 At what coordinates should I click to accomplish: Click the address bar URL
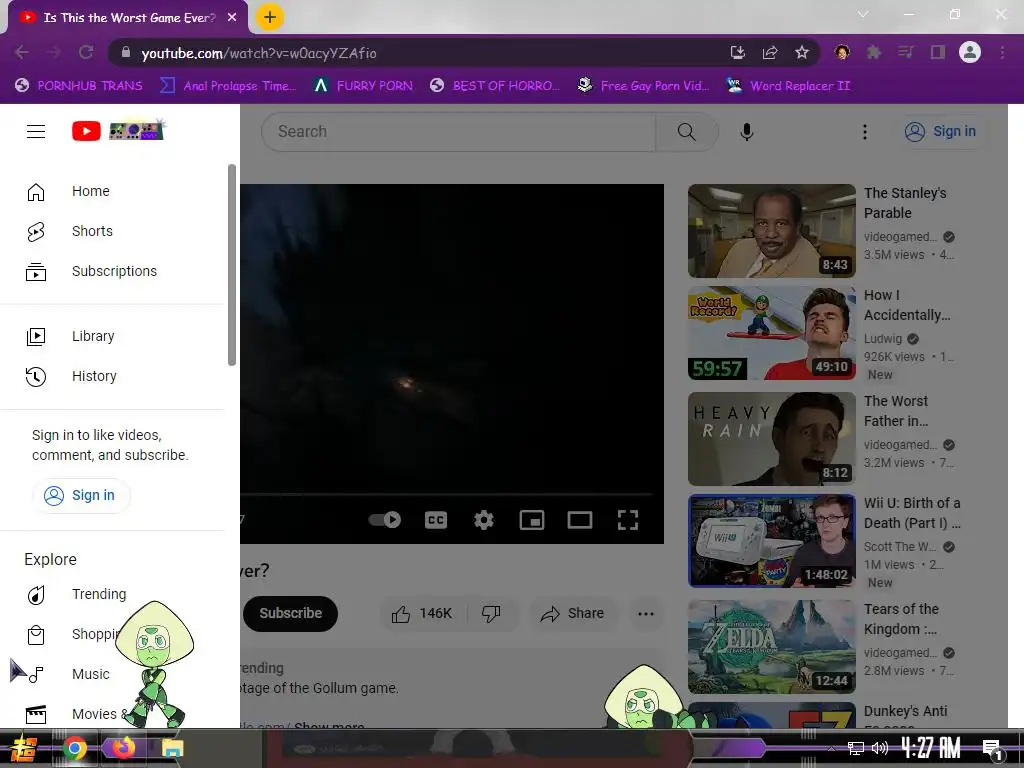coord(259,54)
